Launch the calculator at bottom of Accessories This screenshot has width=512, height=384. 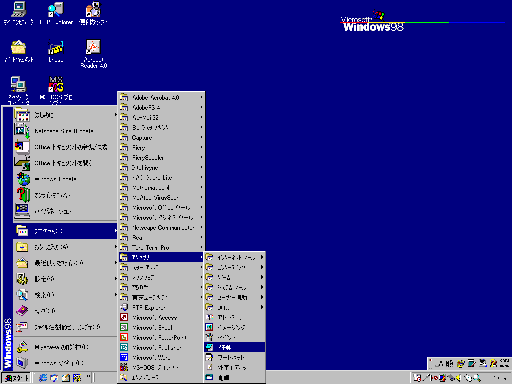coord(234,377)
